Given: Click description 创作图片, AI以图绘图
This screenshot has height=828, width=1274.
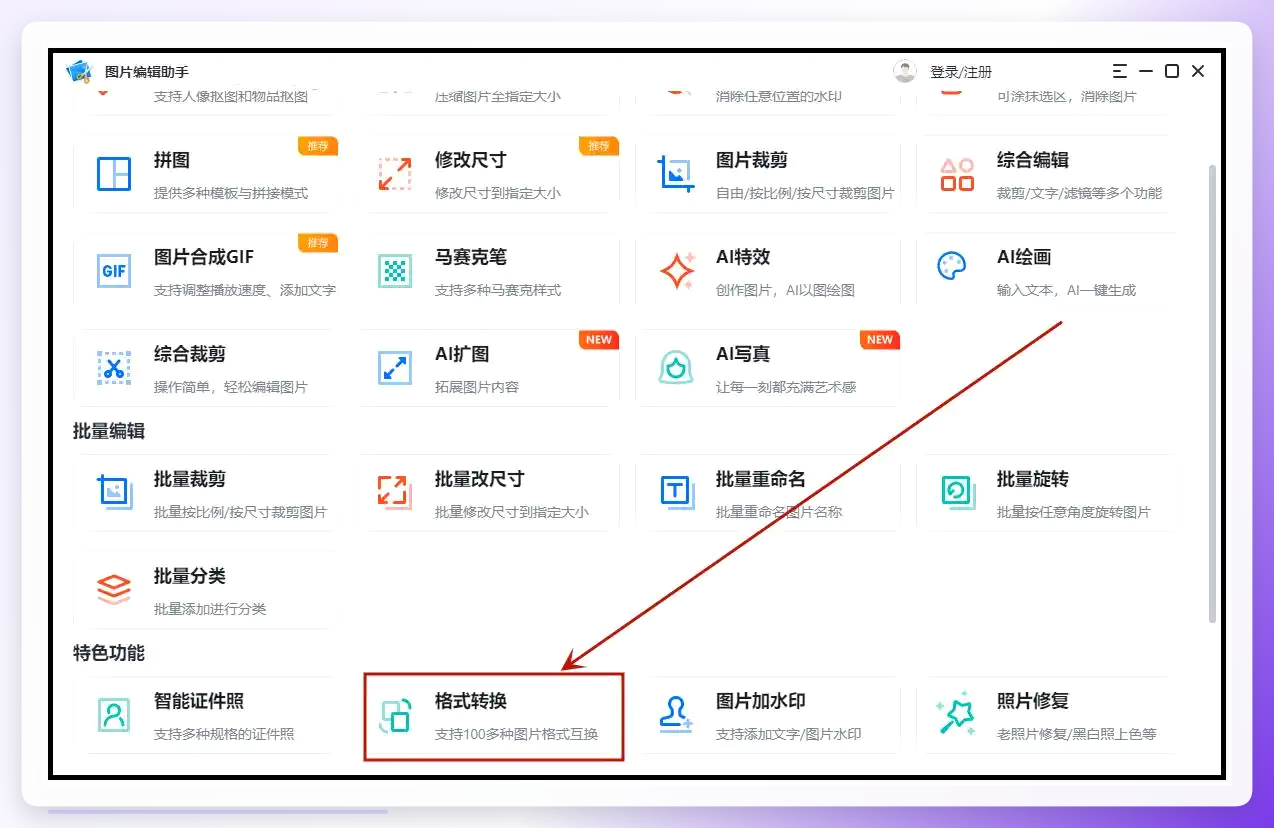Looking at the screenshot, I should tap(785, 290).
